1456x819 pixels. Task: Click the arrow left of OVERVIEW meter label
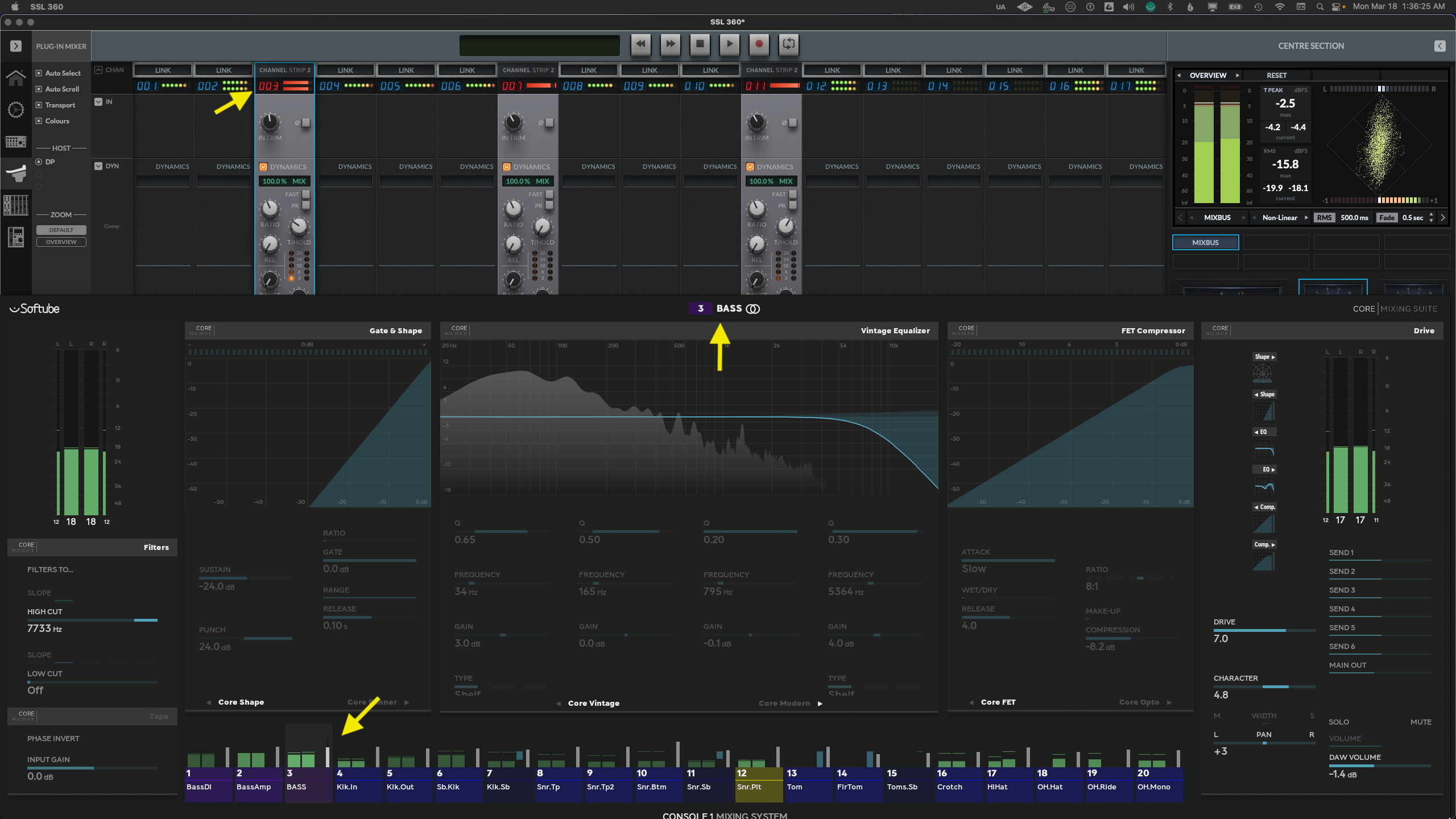(1179, 75)
